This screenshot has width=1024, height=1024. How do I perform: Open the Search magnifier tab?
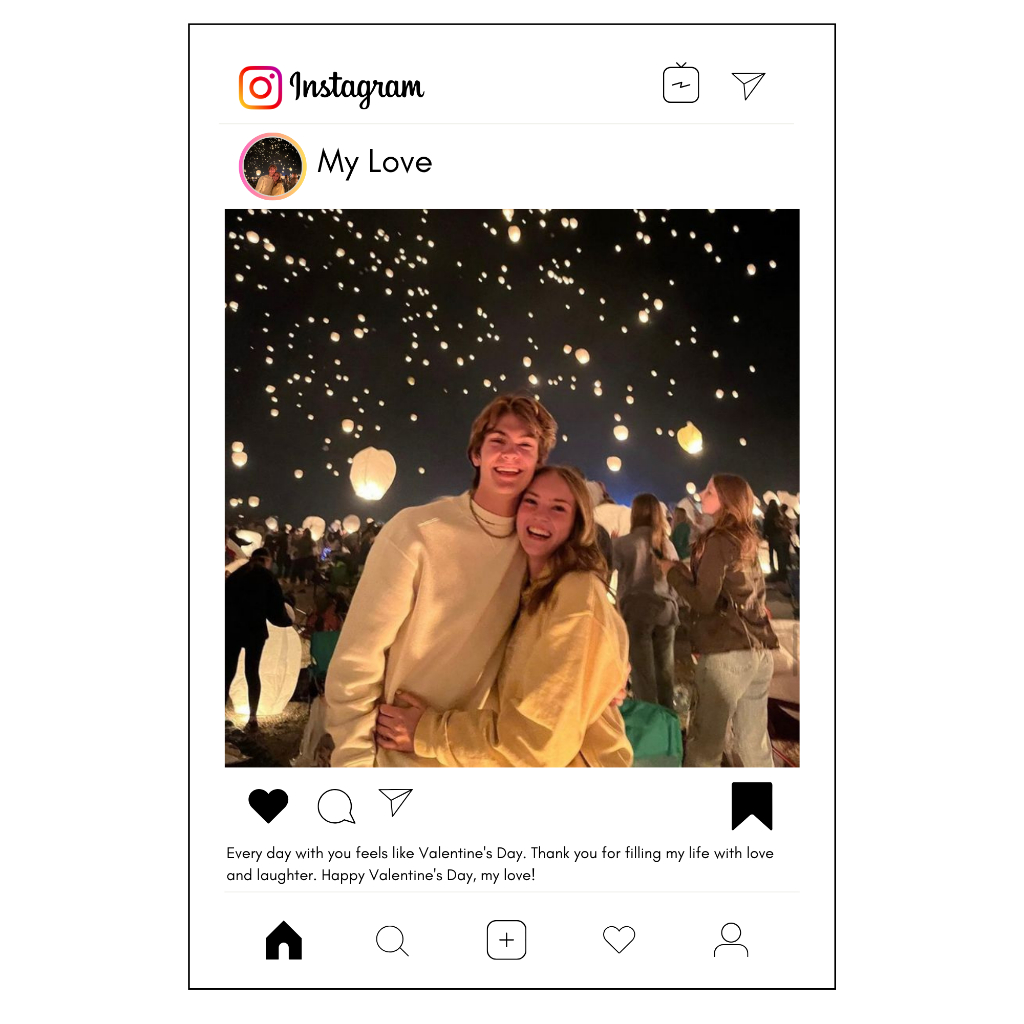(392, 941)
